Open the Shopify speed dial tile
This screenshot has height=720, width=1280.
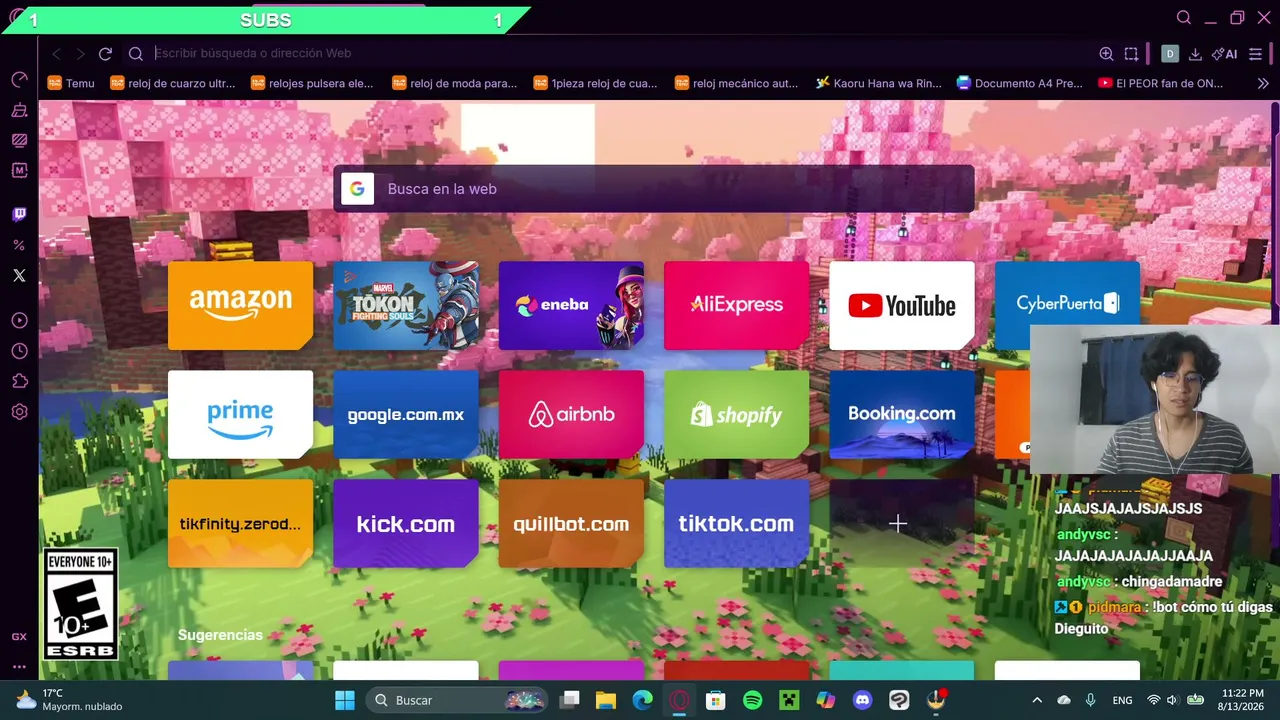737,415
